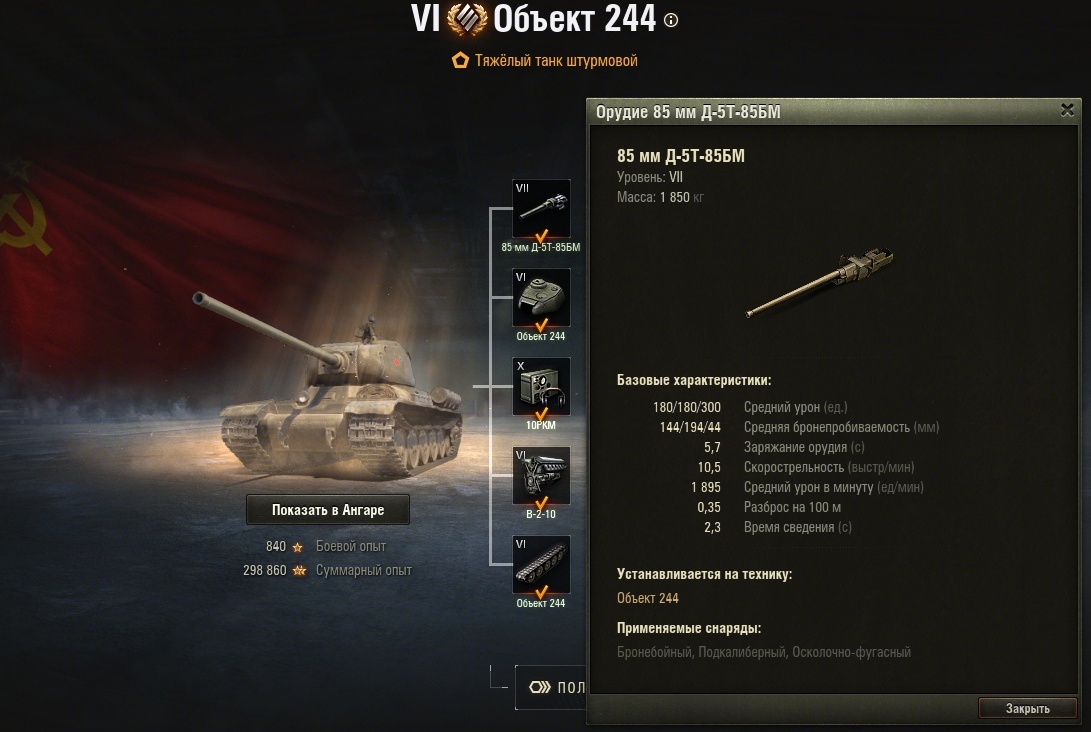1091x732 pixels.
Task: Select the 10РКМ radio module icon
Action: [x=541, y=387]
